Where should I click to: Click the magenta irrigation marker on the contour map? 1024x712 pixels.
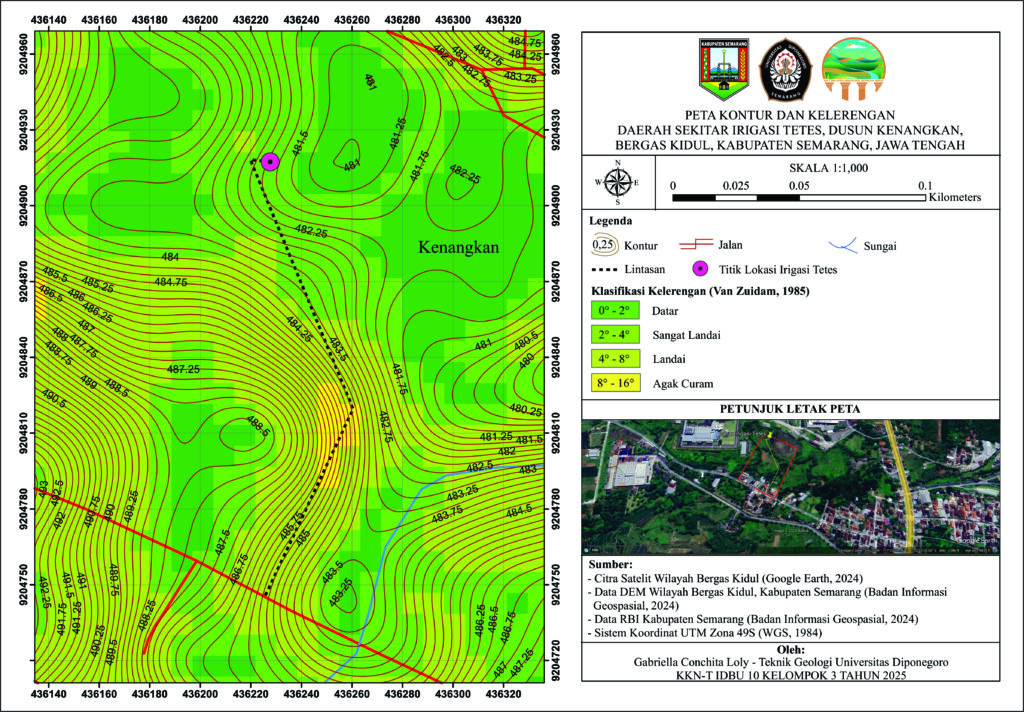tap(270, 162)
